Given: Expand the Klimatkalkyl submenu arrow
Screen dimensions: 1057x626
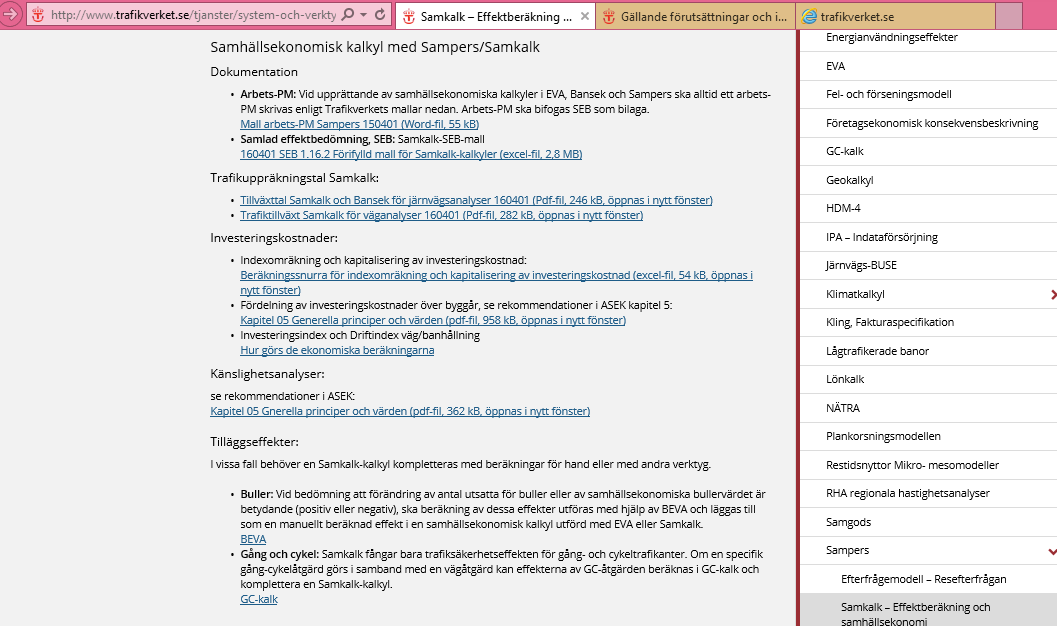Looking at the screenshot, I should pos(1052,294).
